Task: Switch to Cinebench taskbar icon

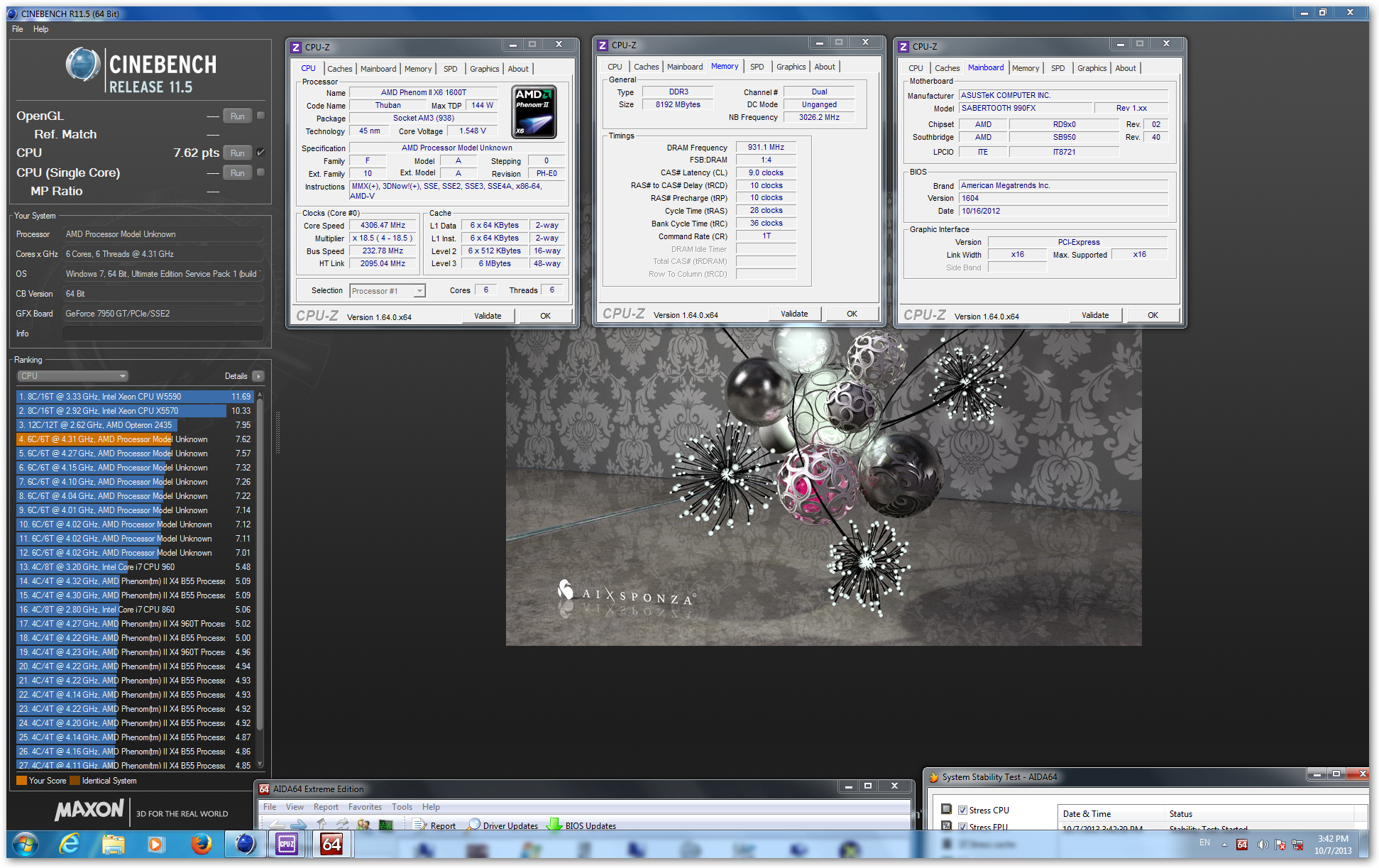Action: point(245,845)
